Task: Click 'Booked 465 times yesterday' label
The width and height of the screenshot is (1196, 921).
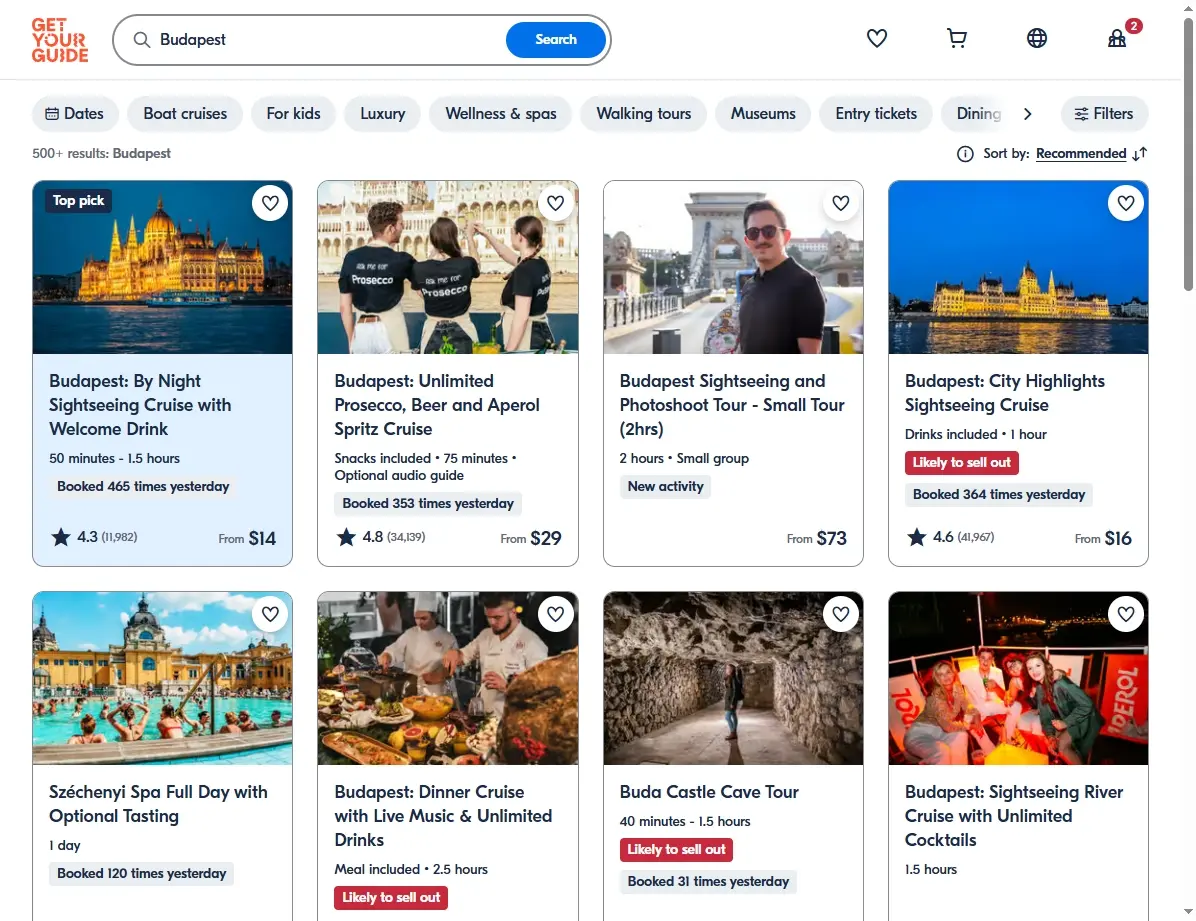Action: click(143, 487)
